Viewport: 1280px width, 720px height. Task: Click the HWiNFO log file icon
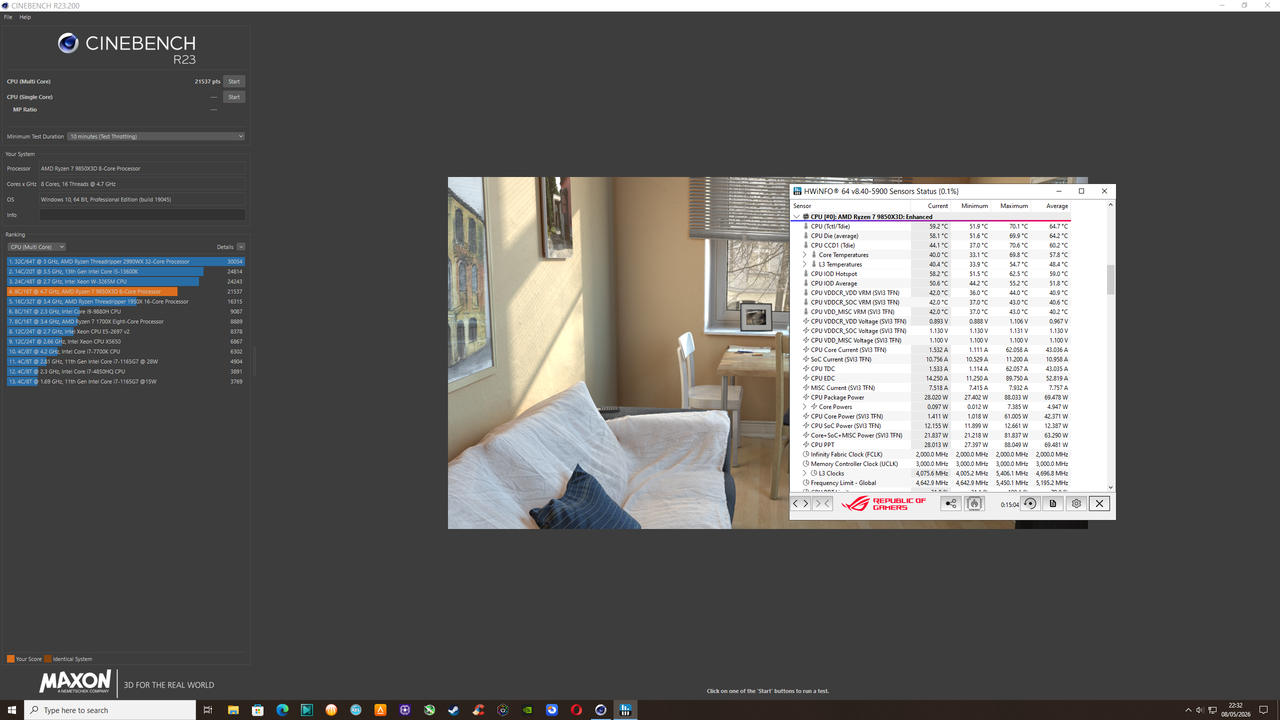[x=1053, y=503]
